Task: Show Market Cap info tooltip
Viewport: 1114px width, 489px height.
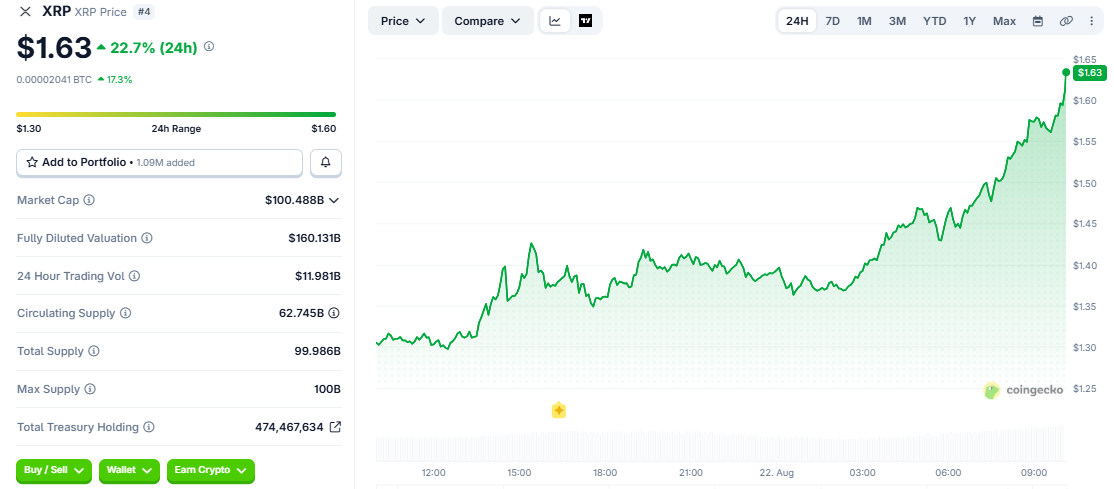Action: [89, 200]
